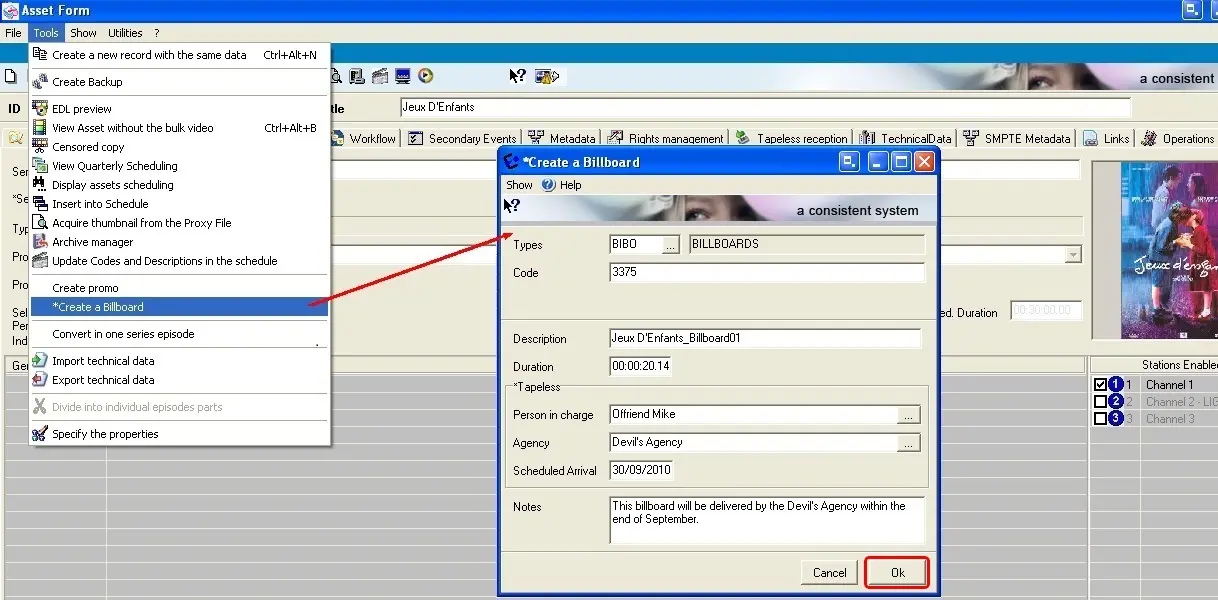Screen dimensions: 1218x600
Task: Click the Help question mark icon in the dialog
Action: pyautogui.click(x=548, y=185)
